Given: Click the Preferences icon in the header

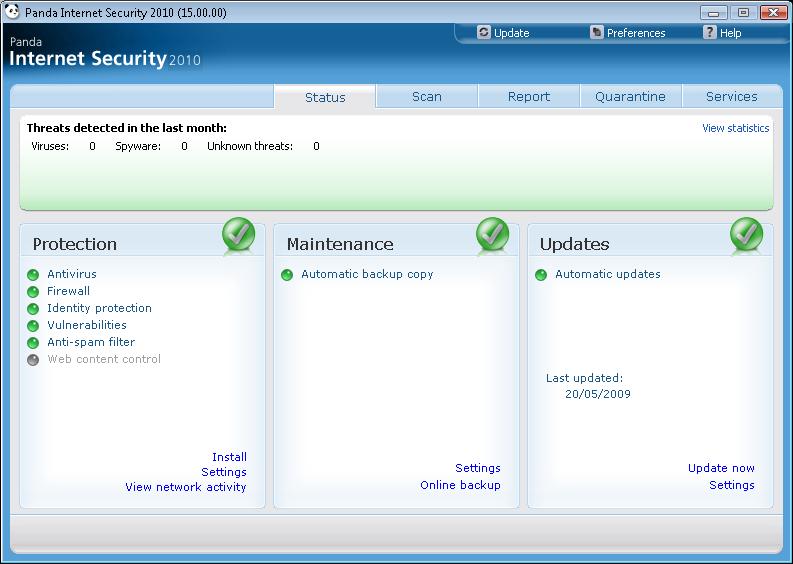Looking at the screenshot, I should [x=597, y=32].
